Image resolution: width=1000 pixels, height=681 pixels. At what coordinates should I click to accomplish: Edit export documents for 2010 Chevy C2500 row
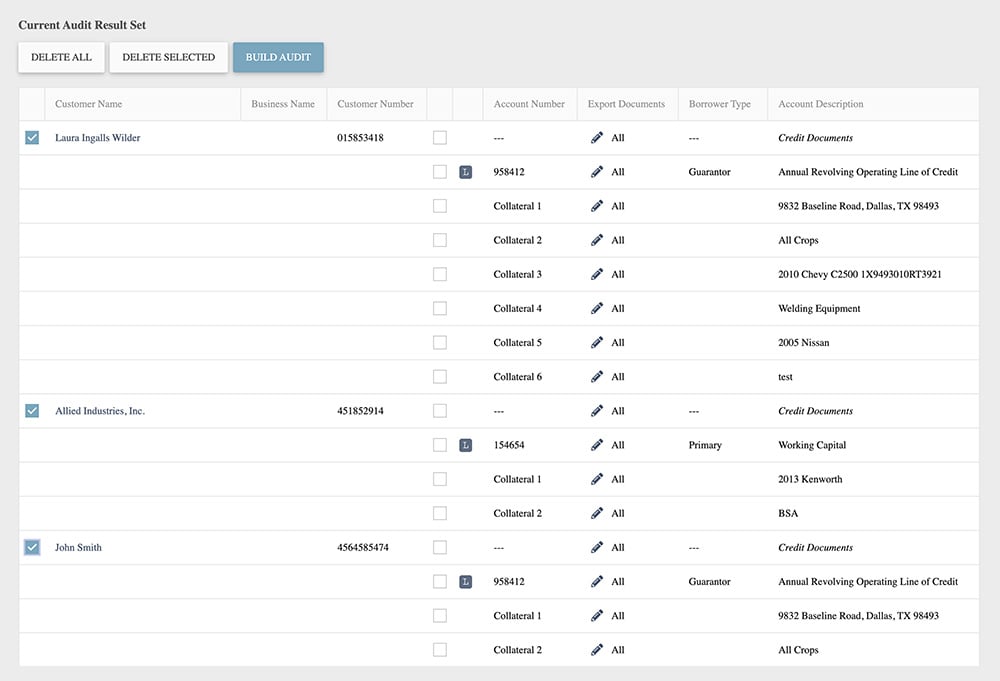(x=597, y=274)
